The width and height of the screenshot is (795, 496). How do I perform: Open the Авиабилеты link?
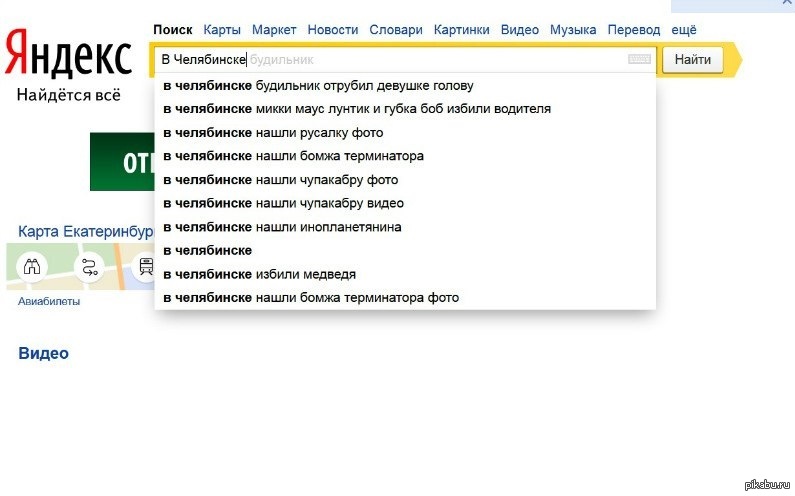coord(49,301)
